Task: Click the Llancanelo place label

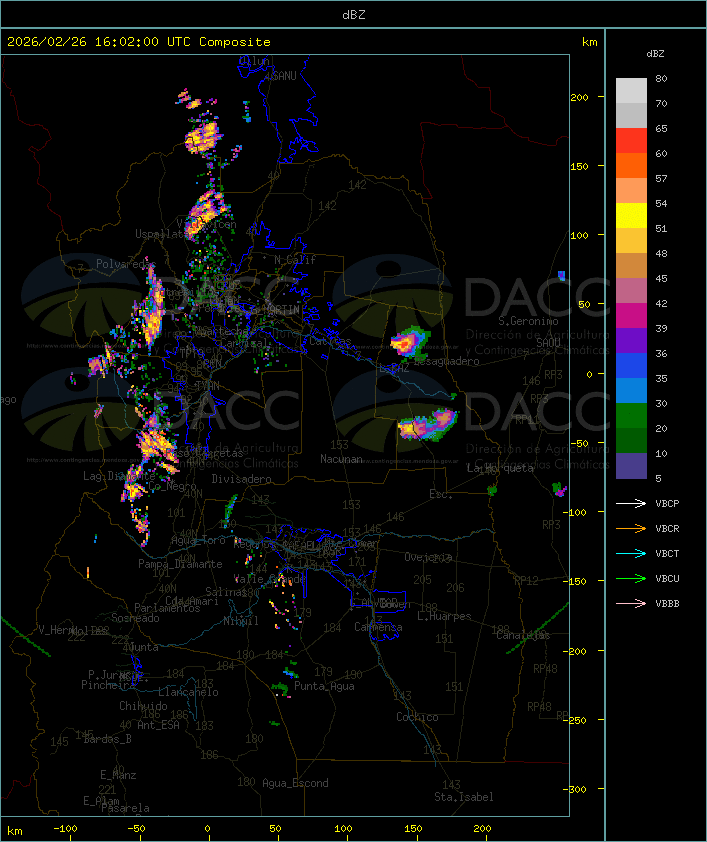Action: (x=188, y=692)
